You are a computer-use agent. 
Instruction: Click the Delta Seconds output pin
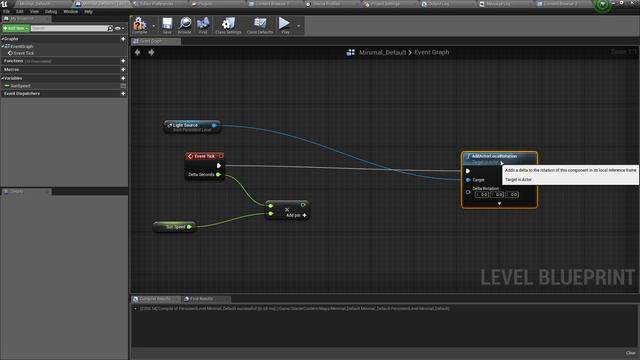click(x=218, y=174)
